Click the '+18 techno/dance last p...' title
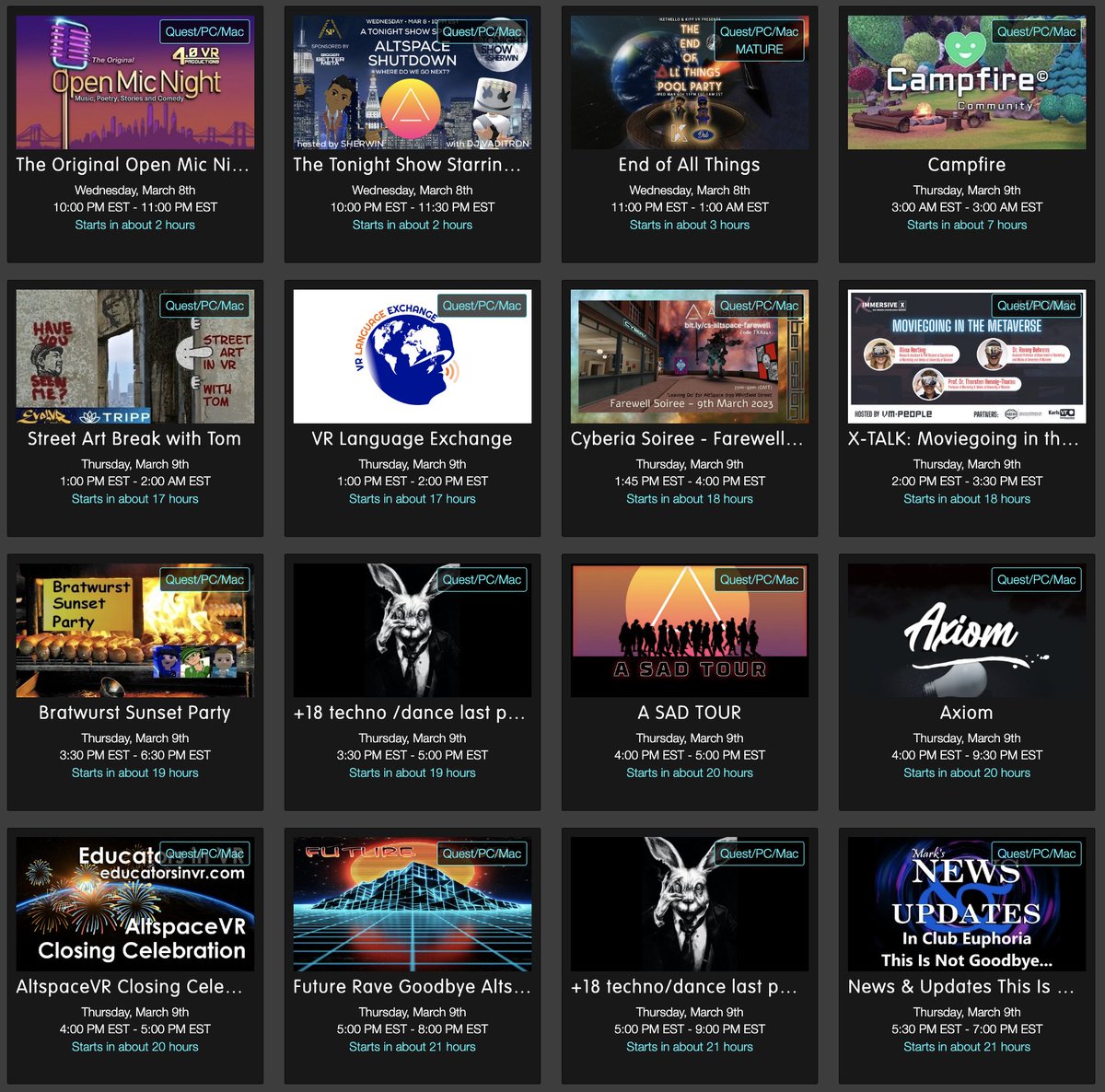 point(684,986)
